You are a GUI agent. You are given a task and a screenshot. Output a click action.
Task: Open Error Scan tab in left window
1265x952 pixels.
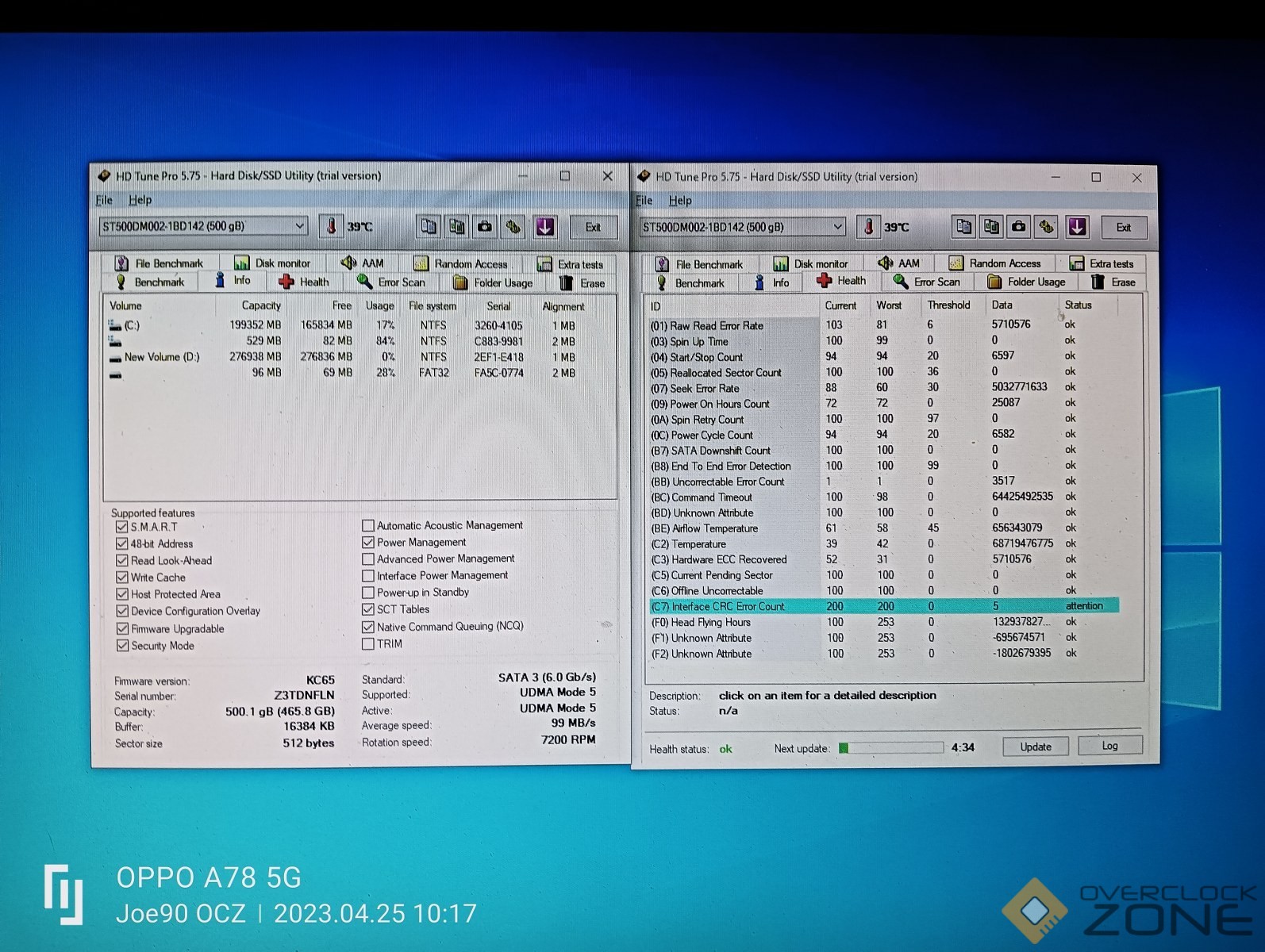[x=391, y=282]
